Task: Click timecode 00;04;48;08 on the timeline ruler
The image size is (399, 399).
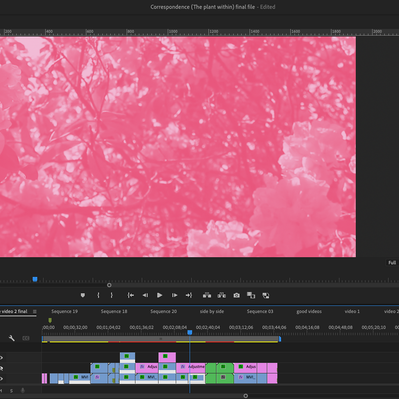Action: (x=340, y=327)
